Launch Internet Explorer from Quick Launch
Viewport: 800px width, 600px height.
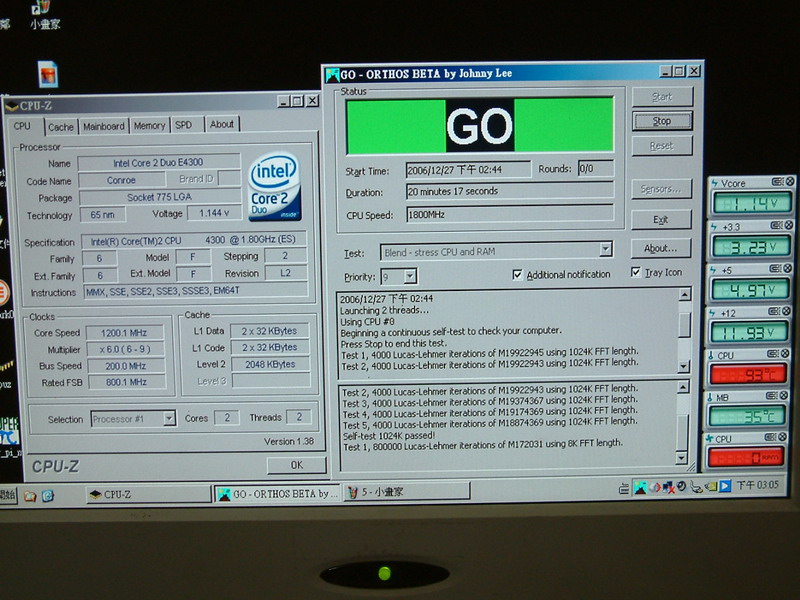pos(48,495)
